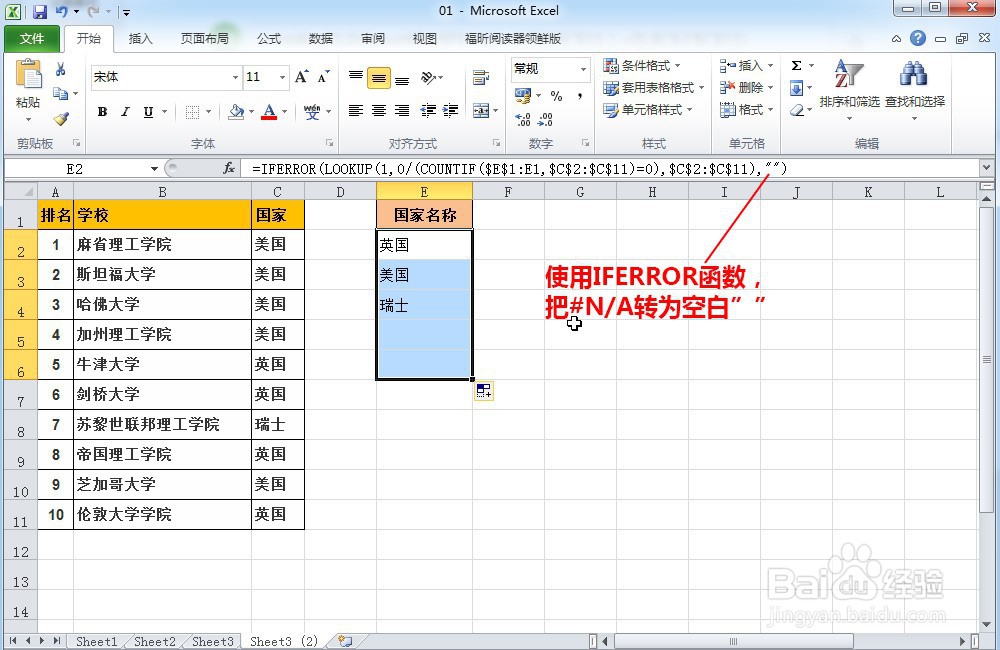
Task: Click the increase indent icon
Action: pyautogui.click(x=450, y=111)
